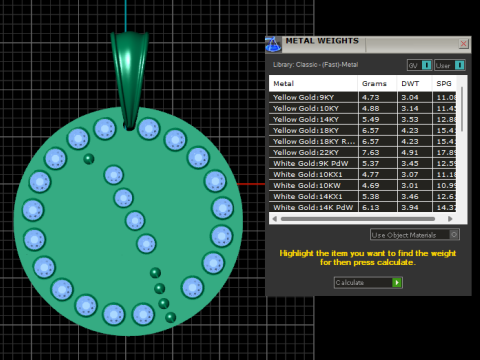Close the Metal Weights panel
This screenshot has width=480, height=360.
(464, 44)
